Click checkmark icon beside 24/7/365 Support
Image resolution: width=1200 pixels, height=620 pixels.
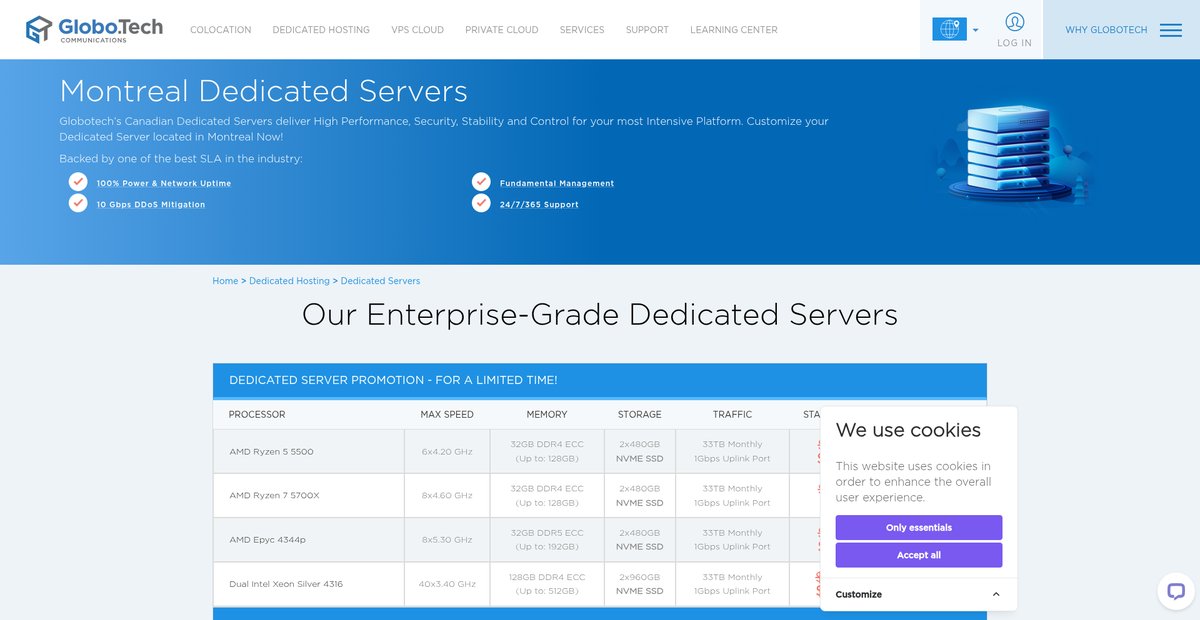click(481, 203)
